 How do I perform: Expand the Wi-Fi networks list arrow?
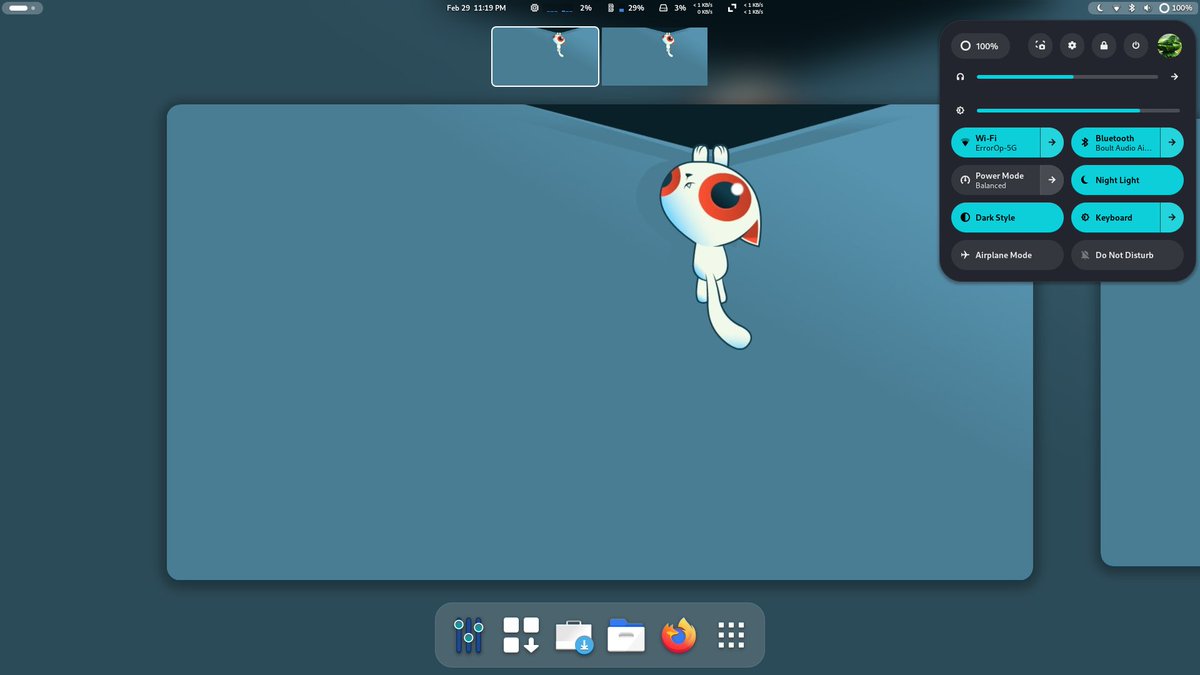pos(1052,143)
